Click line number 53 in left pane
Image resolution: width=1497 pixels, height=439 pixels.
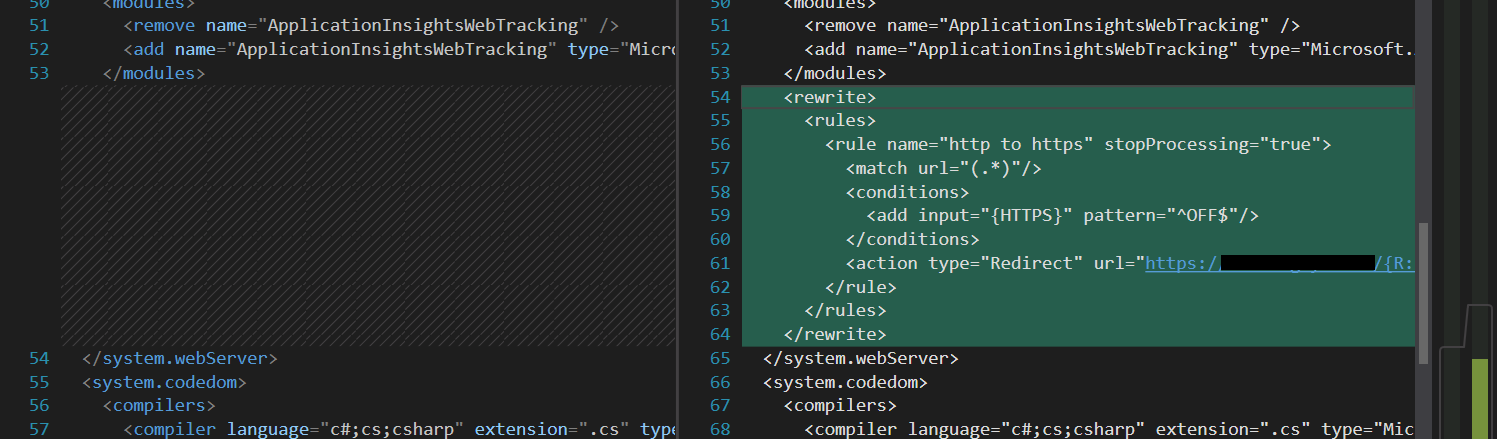click(x=38, y=73)
